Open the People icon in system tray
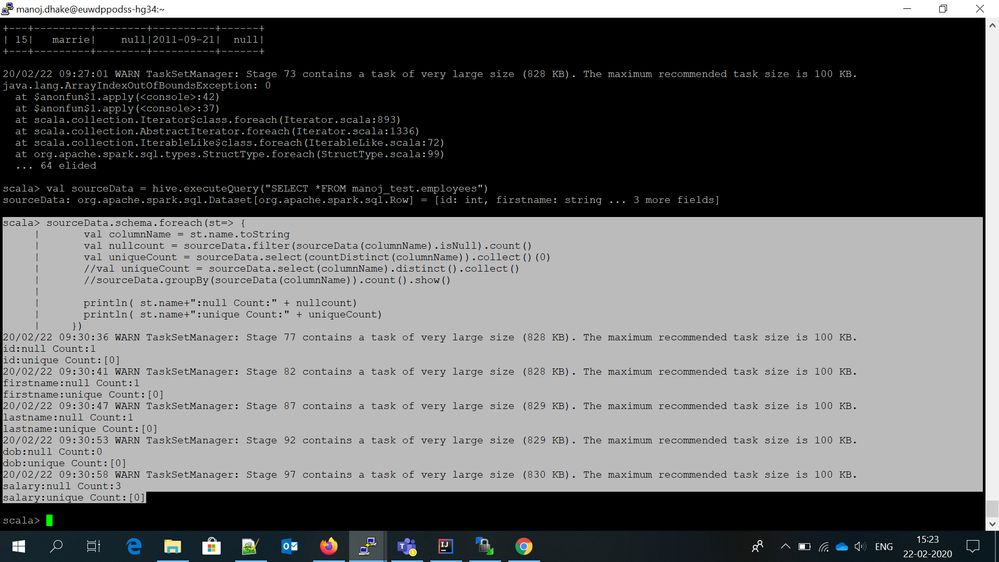Image resolution: width=999 pixels, height=562 pixels. [x=758, y=547]
